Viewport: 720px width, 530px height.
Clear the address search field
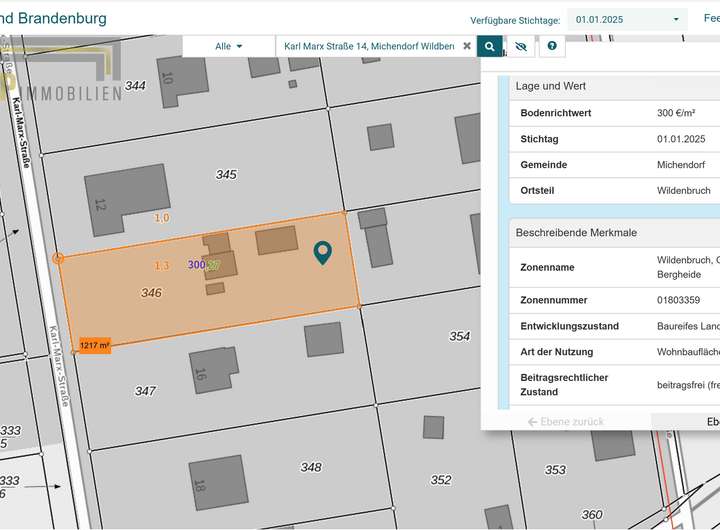click(x=467, y=46)
